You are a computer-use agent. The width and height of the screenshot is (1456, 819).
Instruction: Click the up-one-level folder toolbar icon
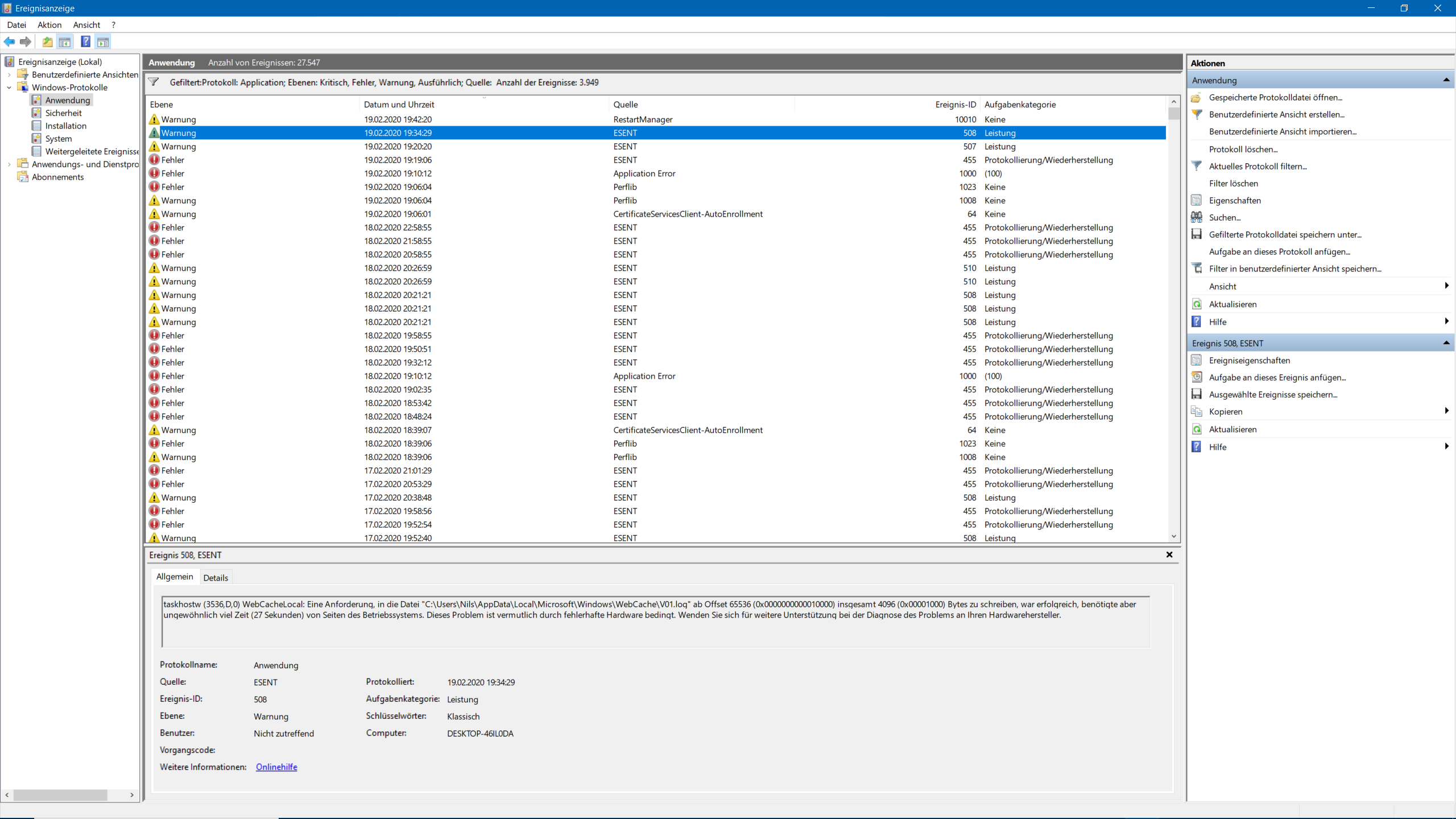point(47,42)
